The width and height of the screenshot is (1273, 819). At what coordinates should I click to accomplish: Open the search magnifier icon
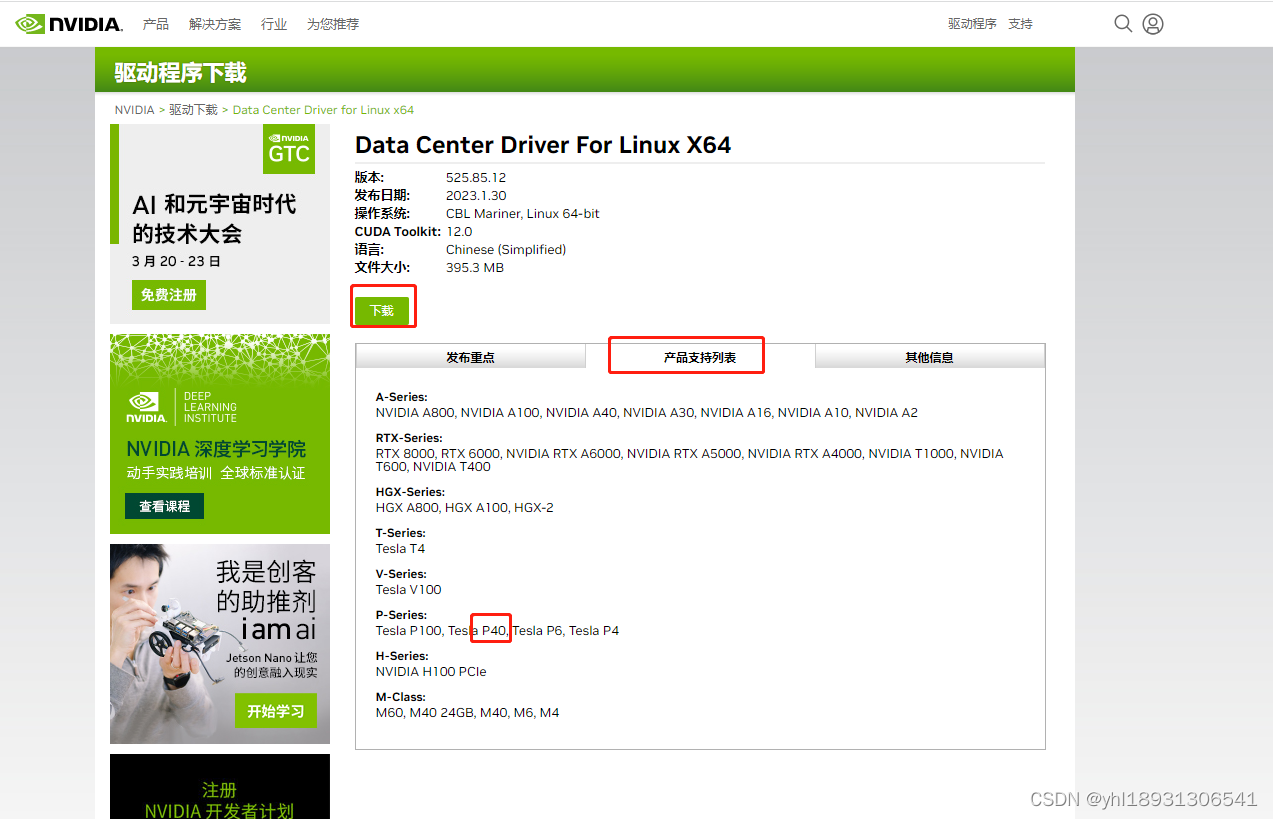click(1122, 23)
